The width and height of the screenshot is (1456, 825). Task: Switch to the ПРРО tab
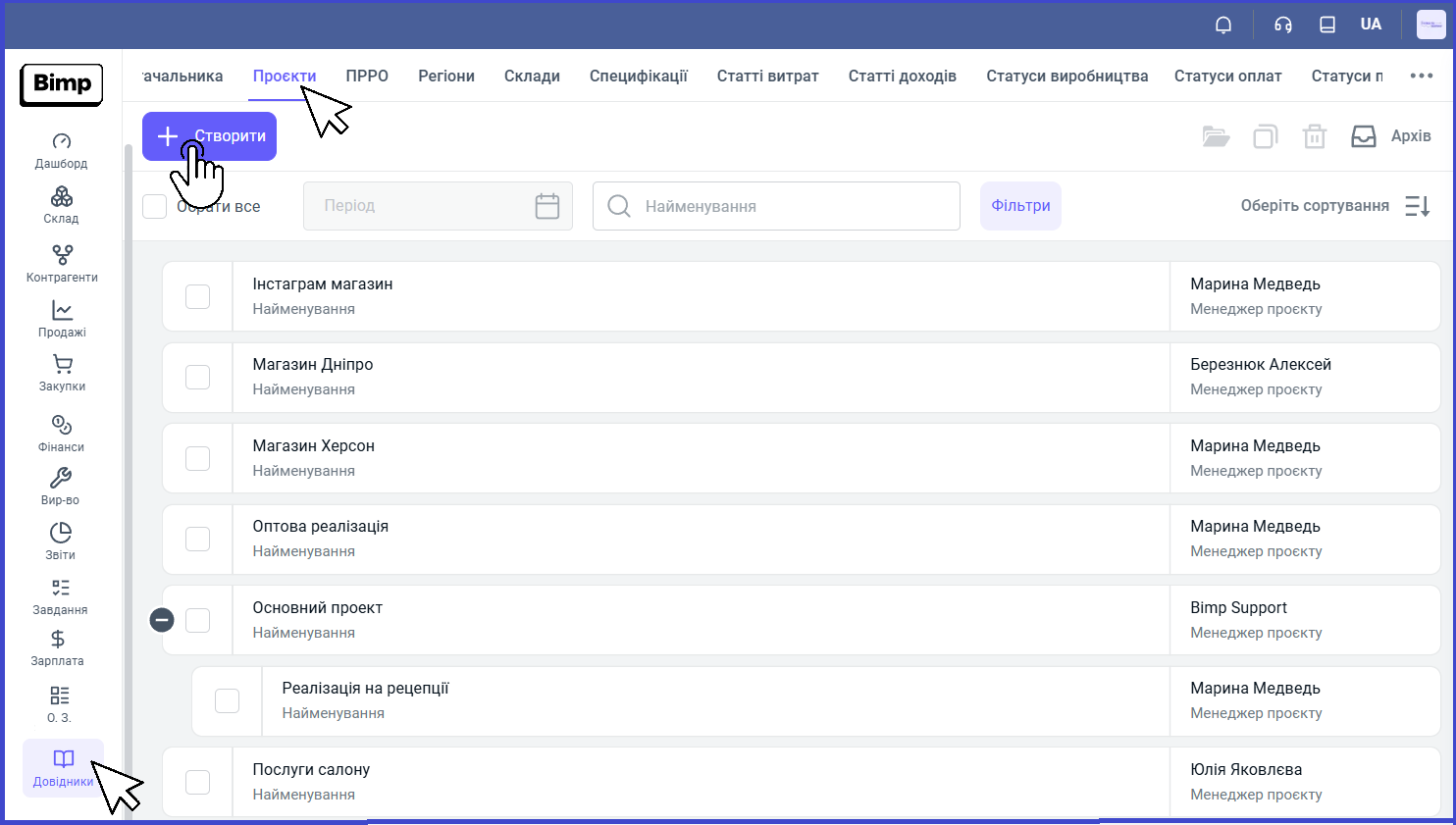pyautogui.click(x=367, y=76)
